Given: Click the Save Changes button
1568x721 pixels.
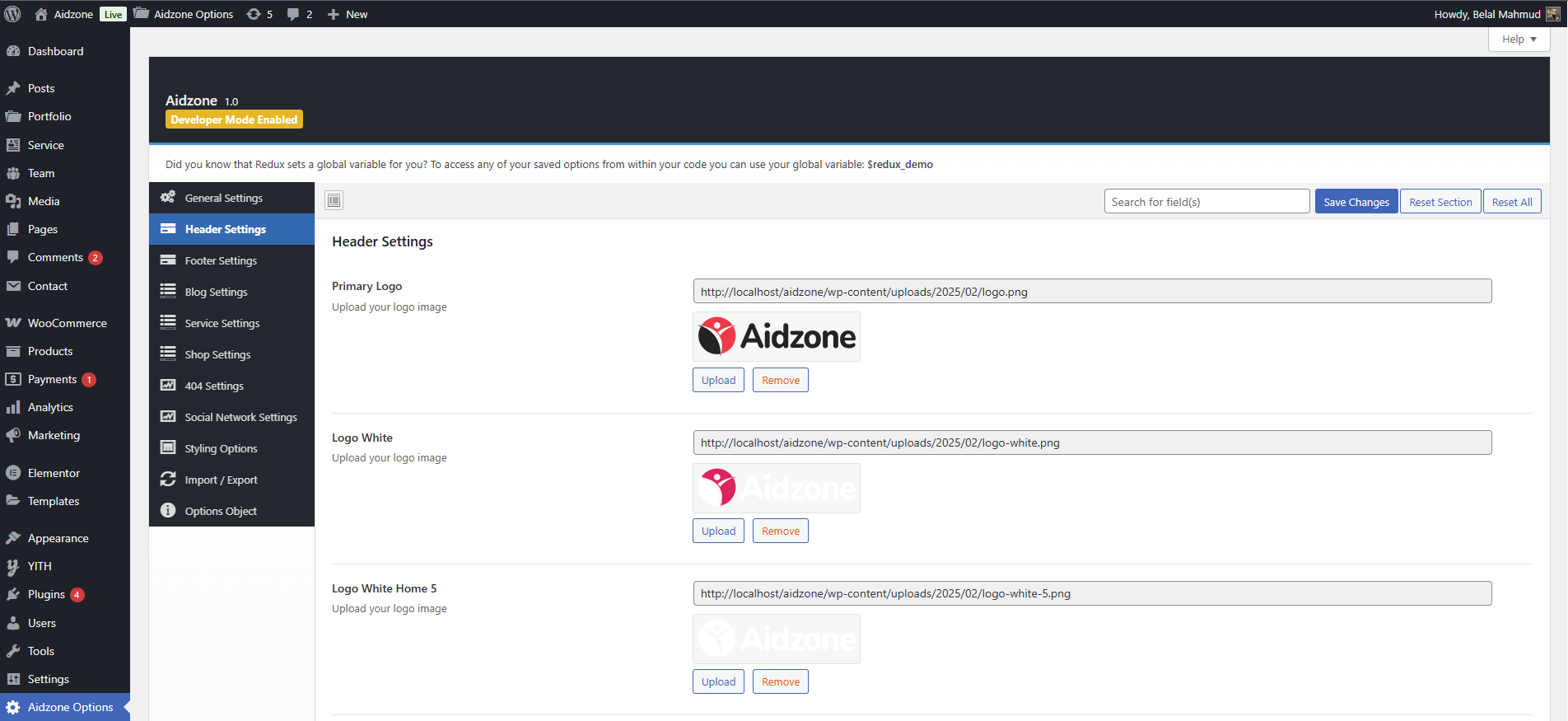Looking at the screenshot, I should tap(1356, 202).
